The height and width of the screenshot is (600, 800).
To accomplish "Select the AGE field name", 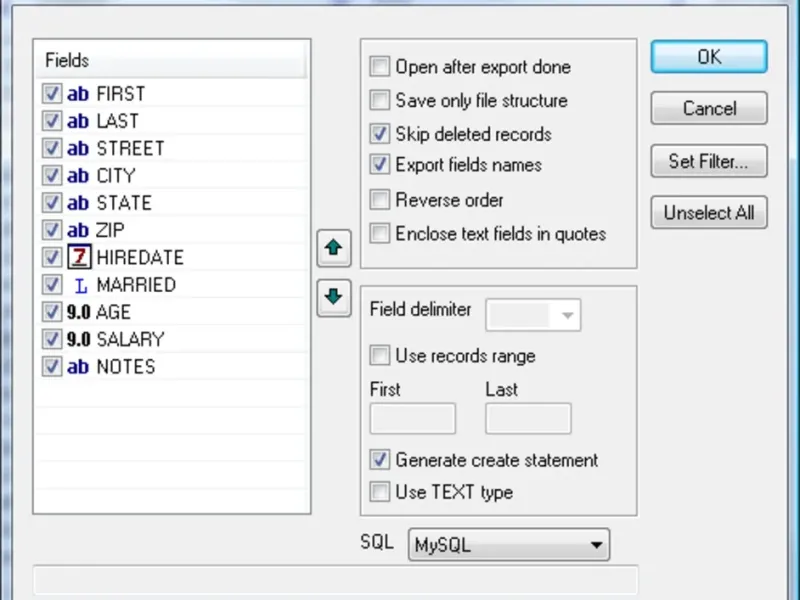I will (x=113, y=312).
